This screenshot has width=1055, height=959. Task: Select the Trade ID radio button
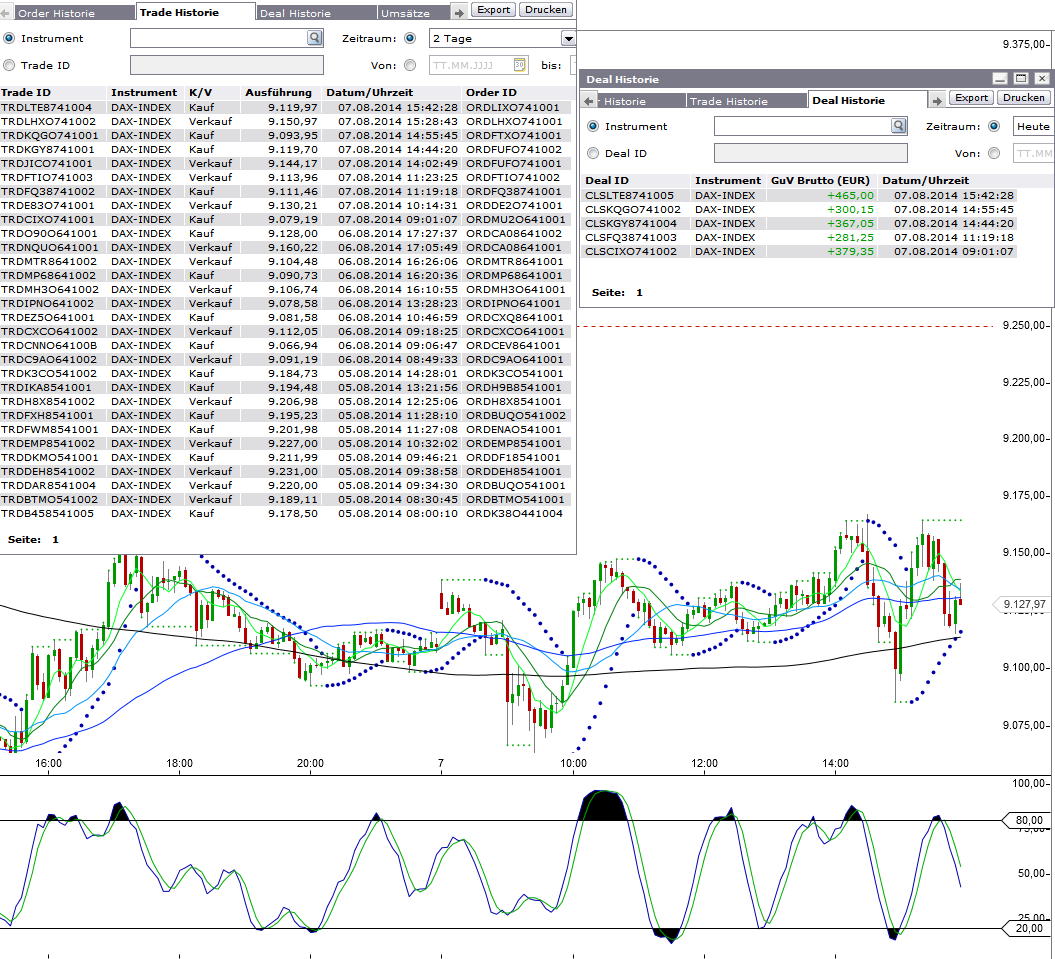tap(9, 65)
